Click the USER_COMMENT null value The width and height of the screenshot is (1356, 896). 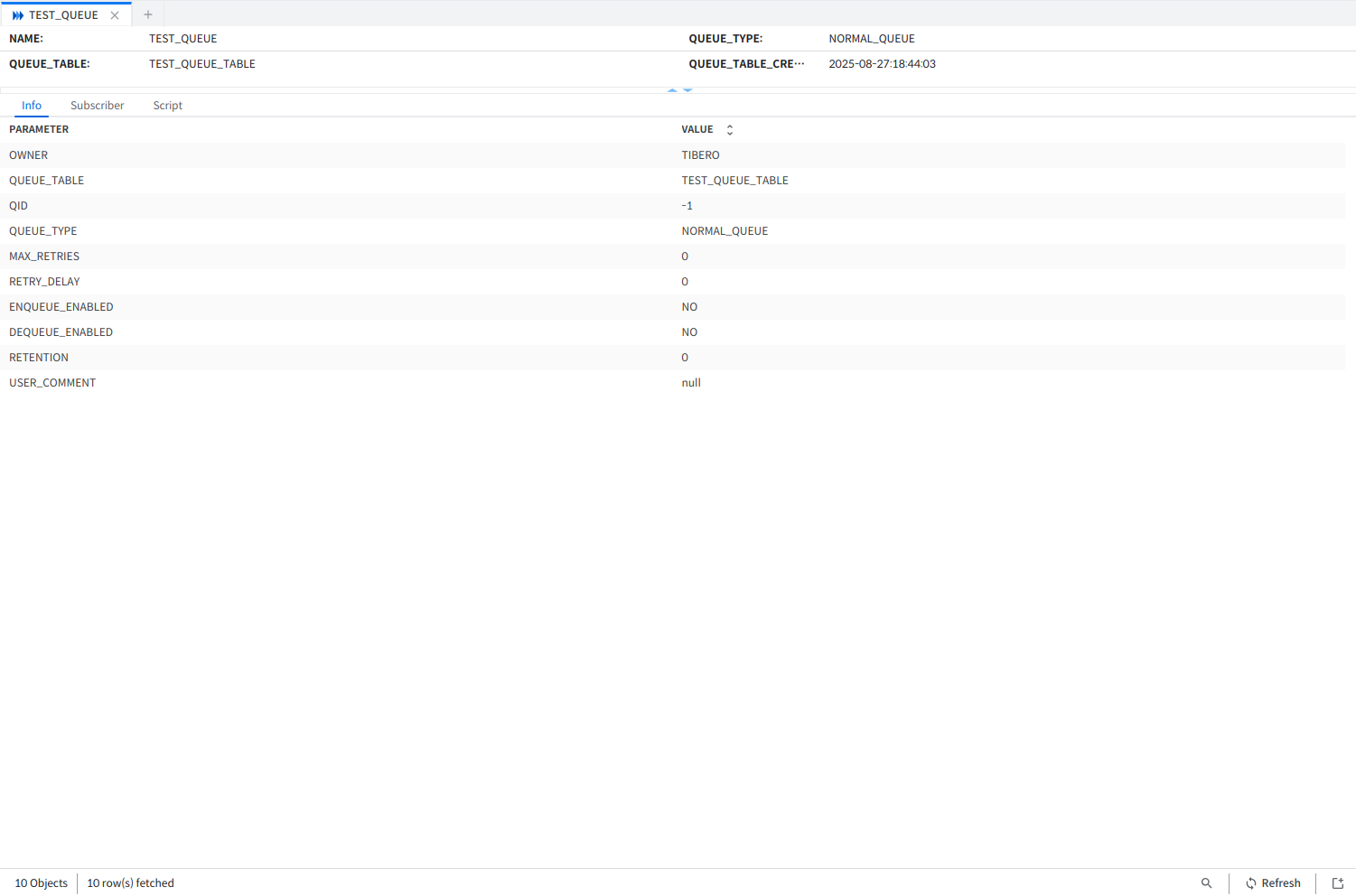click(691, 383)
